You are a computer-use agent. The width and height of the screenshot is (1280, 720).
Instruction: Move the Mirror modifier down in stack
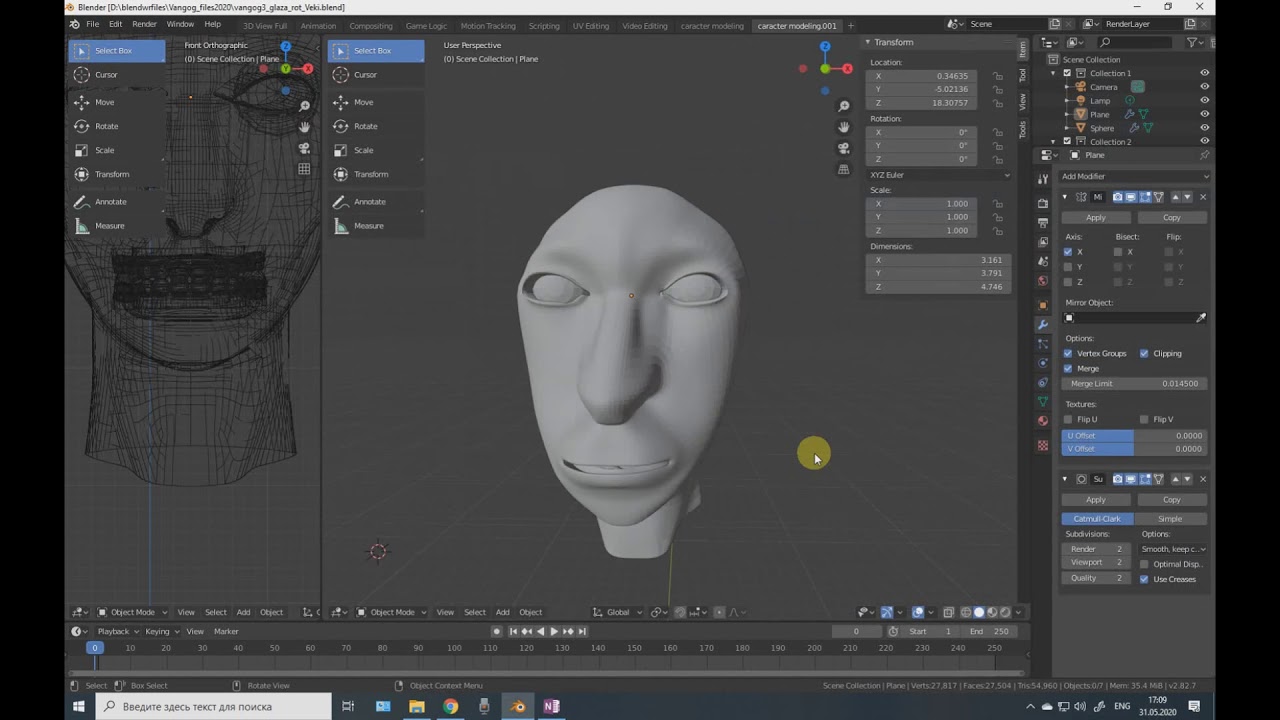click(1187, 197)
